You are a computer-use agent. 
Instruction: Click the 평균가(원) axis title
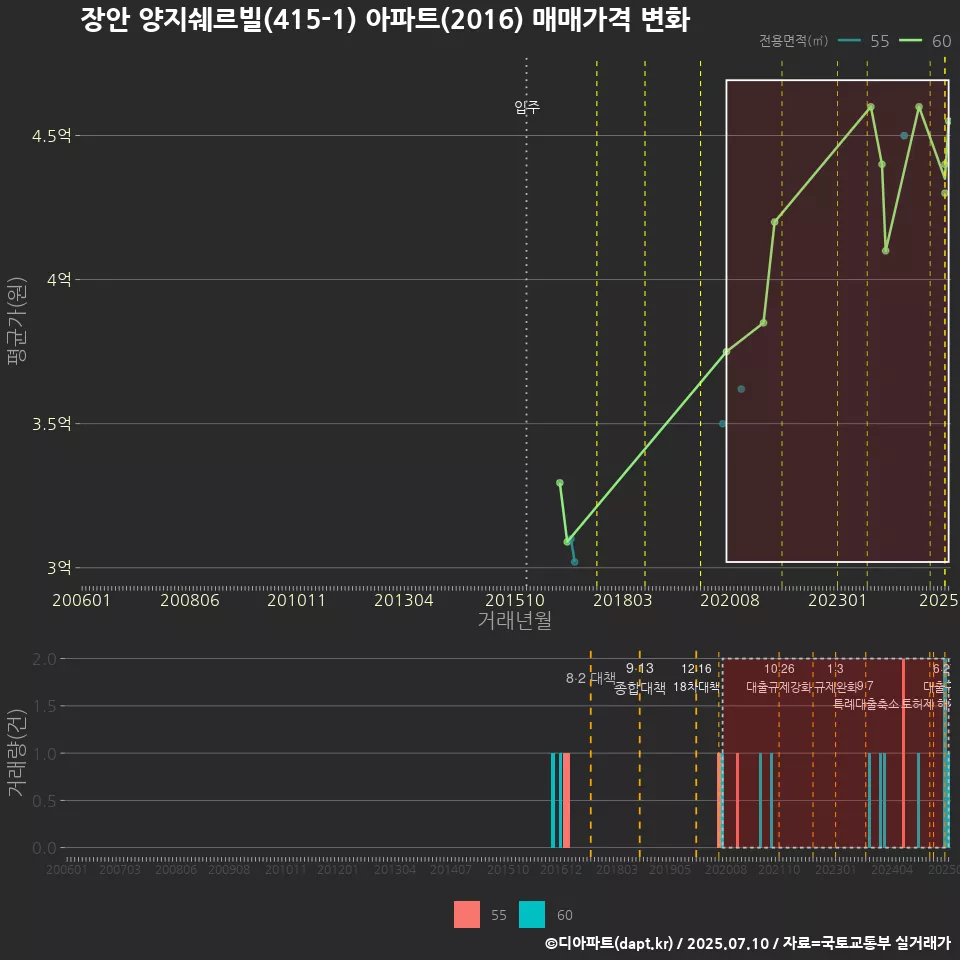[17, 321]
